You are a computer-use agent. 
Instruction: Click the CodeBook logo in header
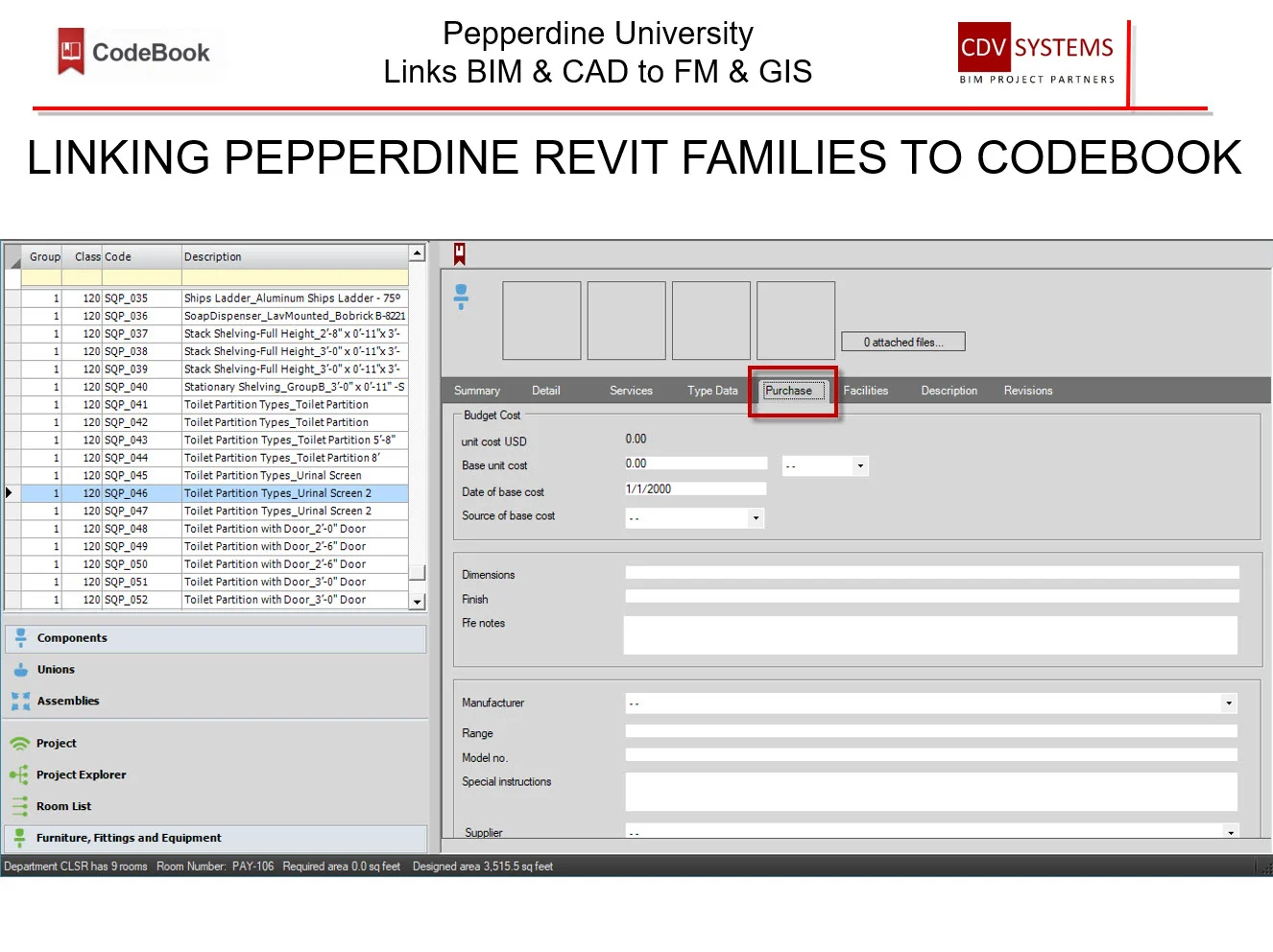tap(134, 52)
